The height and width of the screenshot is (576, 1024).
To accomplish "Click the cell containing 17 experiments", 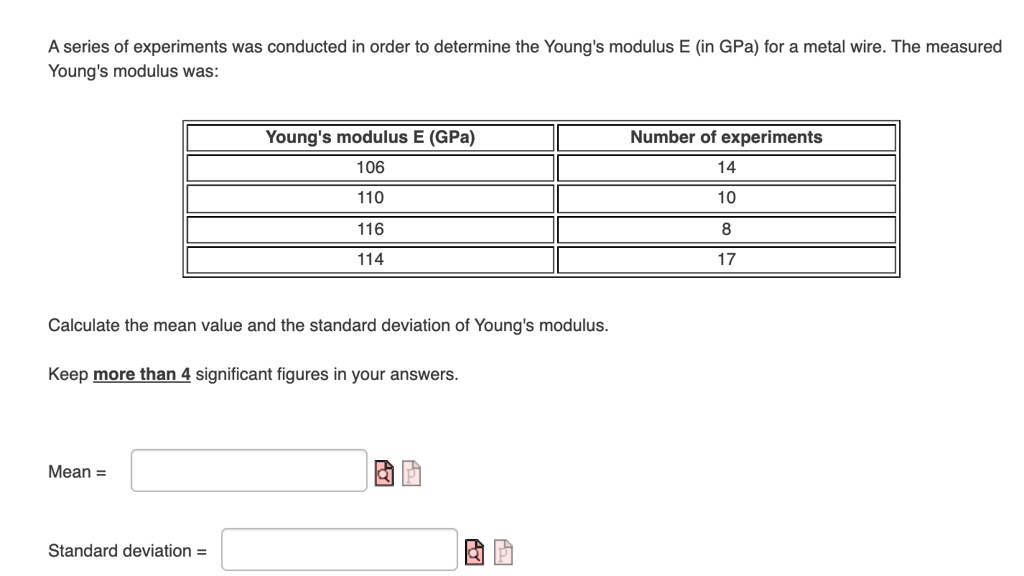I will tap(726, 260).
